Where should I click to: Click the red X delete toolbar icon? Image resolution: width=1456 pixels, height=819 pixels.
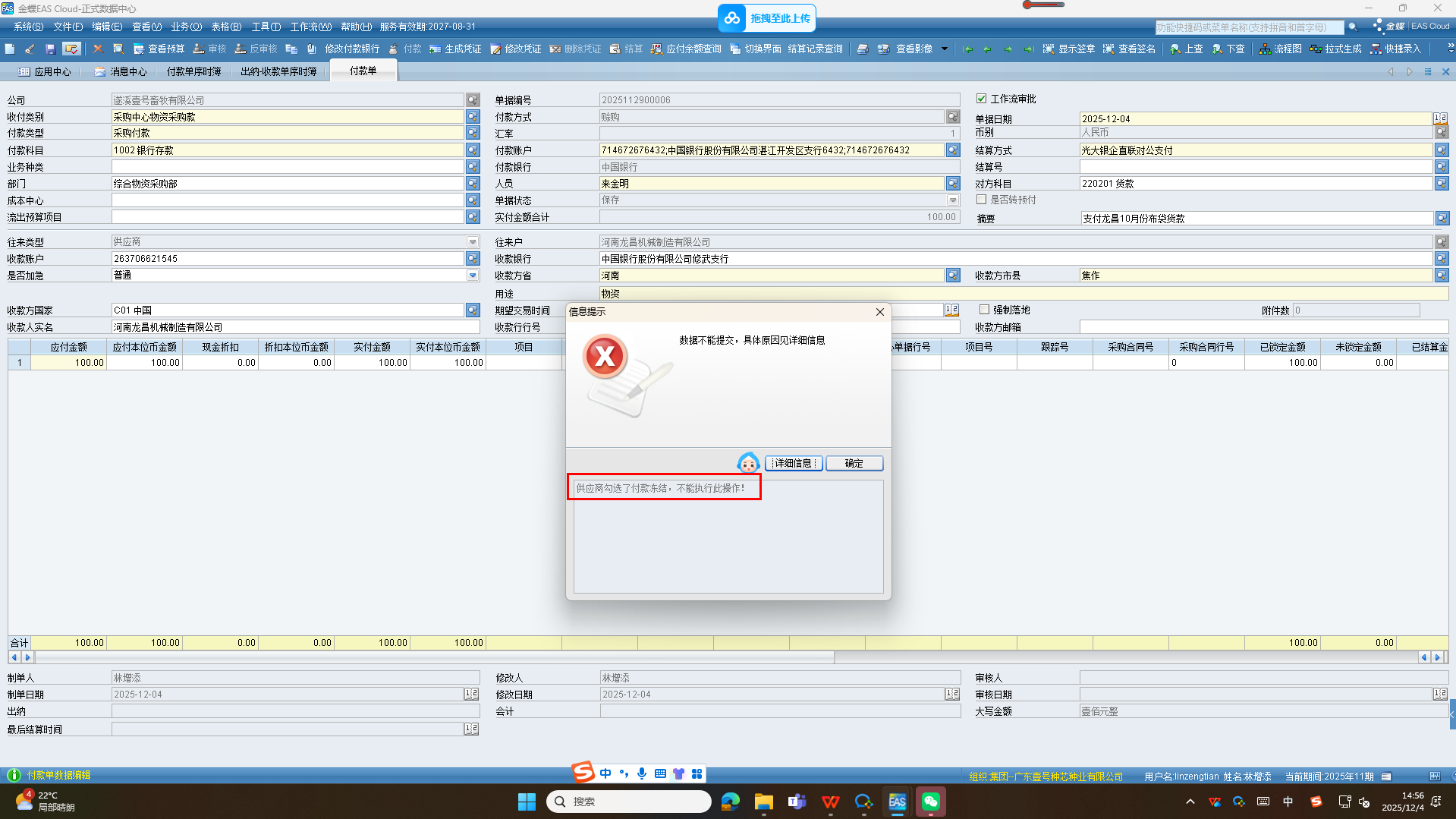[x=98, y=49]
